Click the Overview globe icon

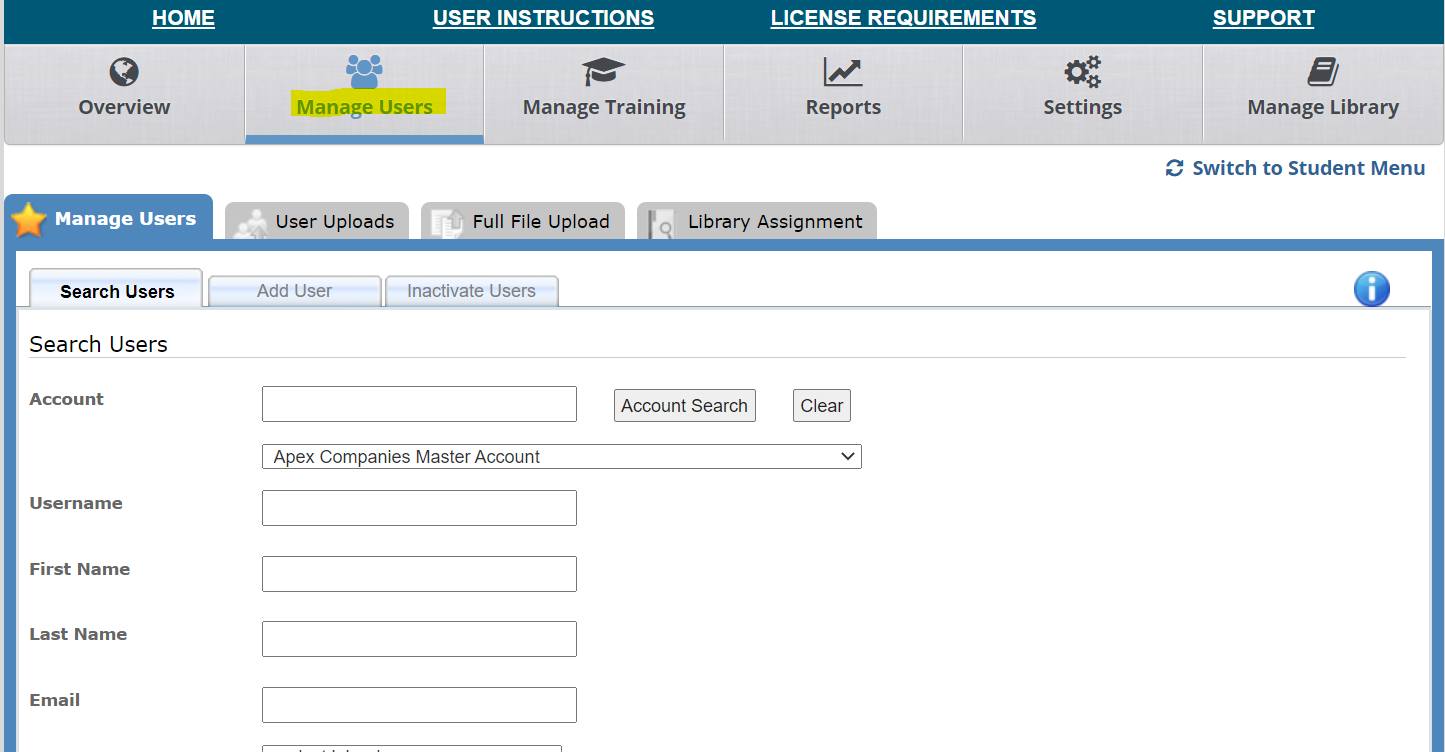pos(124,72)
